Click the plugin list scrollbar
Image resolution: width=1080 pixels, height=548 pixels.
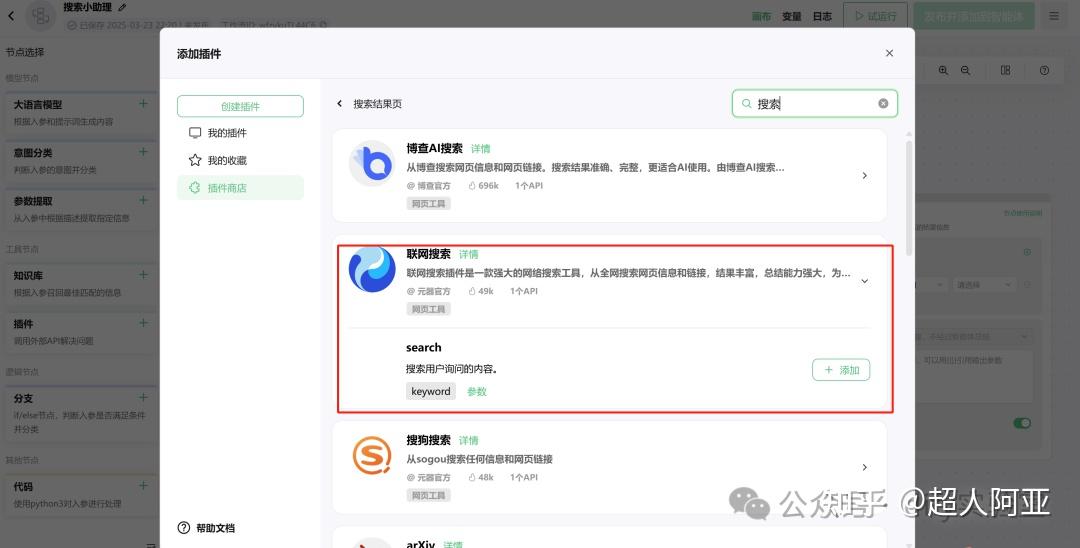pyautogui.click(x=909, y=198)
